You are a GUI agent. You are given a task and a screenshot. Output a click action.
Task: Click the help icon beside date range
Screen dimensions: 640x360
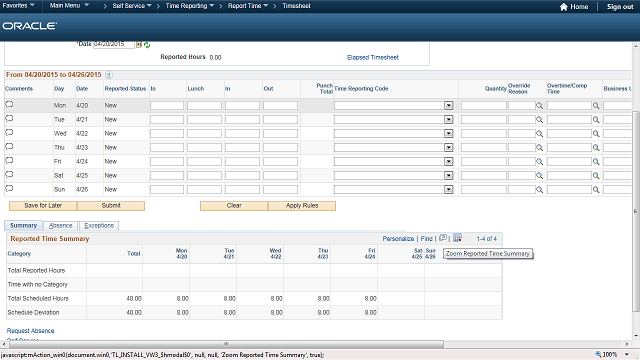click(x=109, y=75)
